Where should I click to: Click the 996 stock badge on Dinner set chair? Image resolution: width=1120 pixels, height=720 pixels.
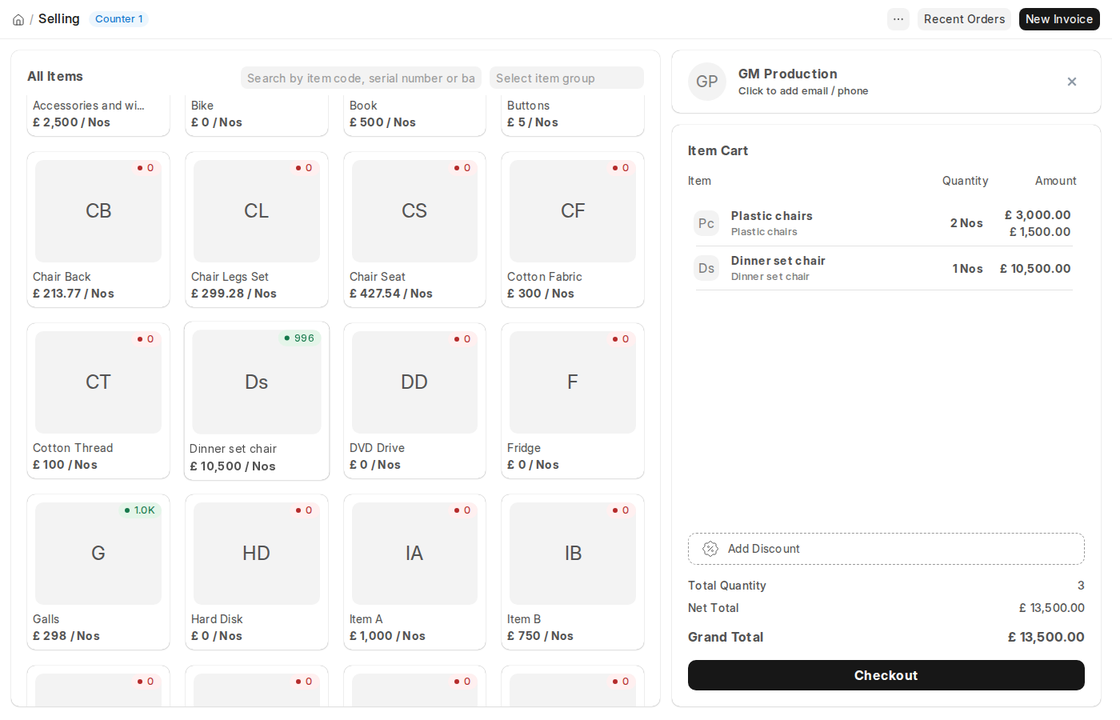point(299,339)
